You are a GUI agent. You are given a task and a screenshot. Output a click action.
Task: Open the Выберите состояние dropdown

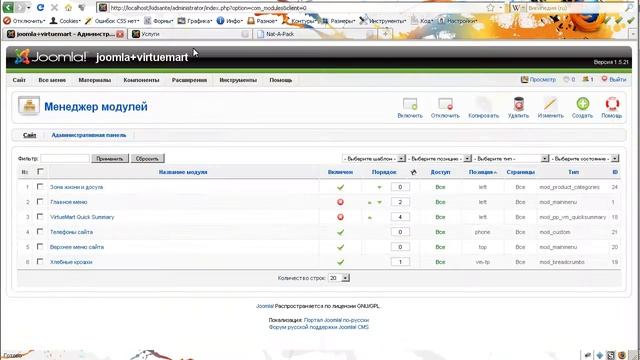click(584, 158)
